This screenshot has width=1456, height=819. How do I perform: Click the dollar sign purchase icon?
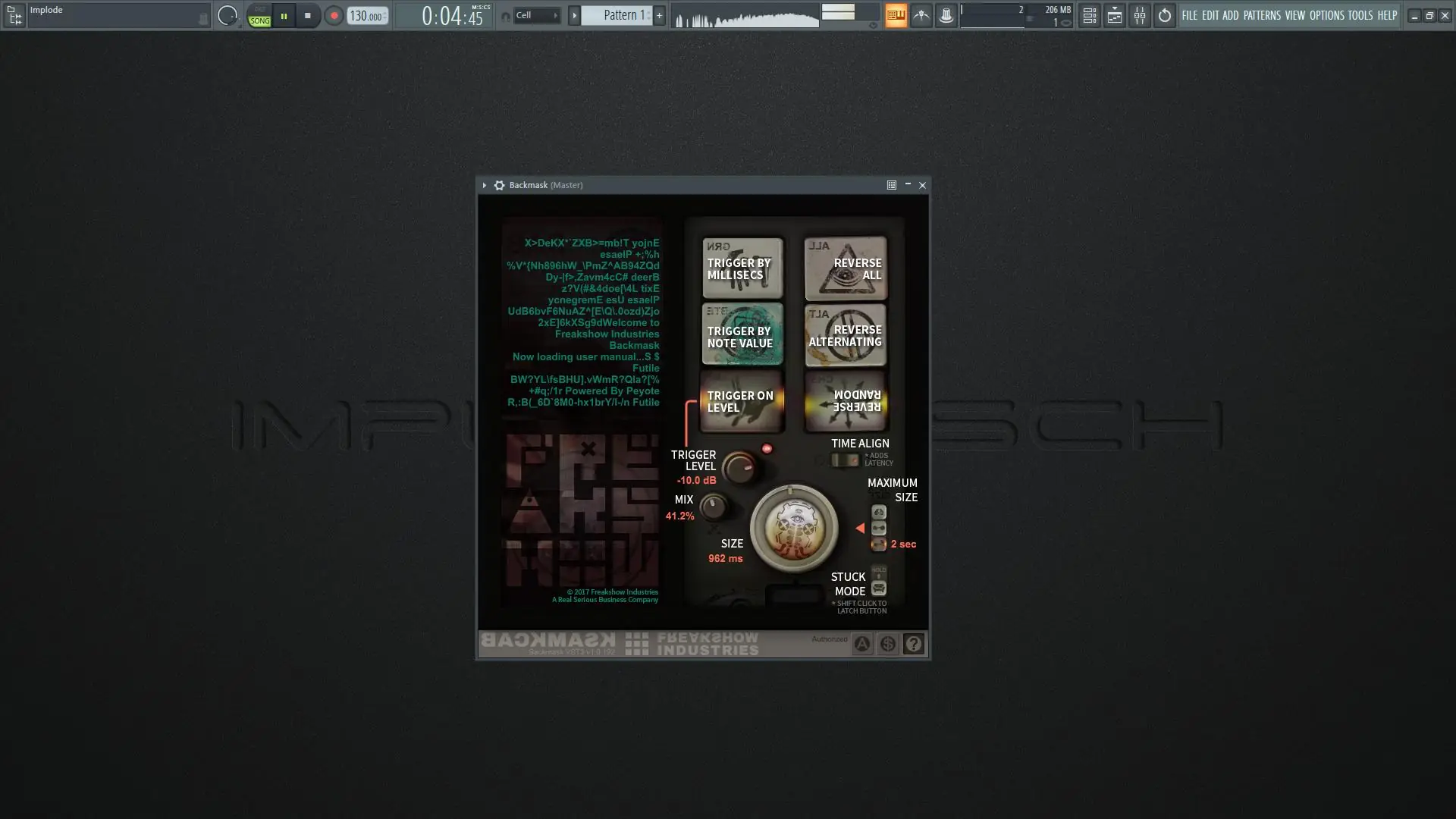tap(888, 644)
